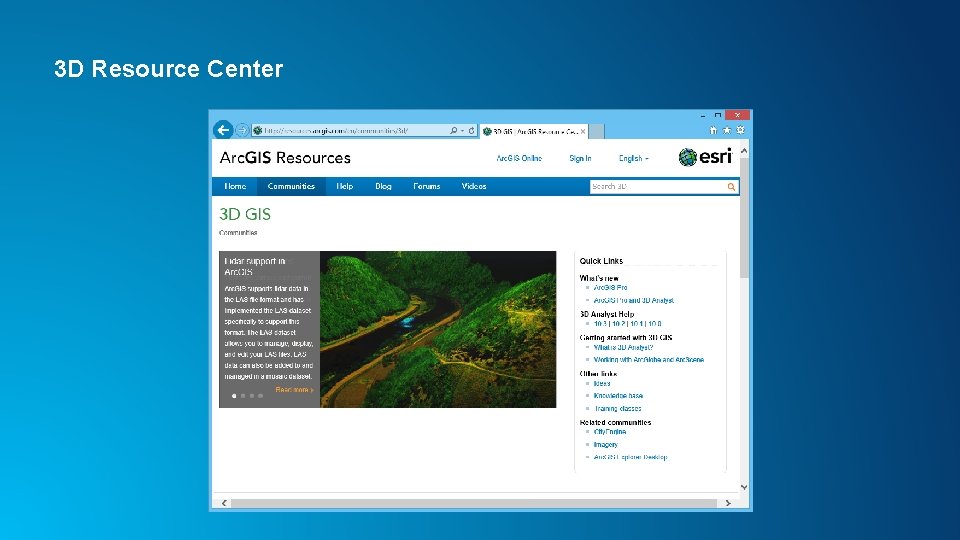The height and width of the screenshot is (540, 960).
Task: Click Read more in lidar banner
Action: pyautogui.click(x=294, y=389)
